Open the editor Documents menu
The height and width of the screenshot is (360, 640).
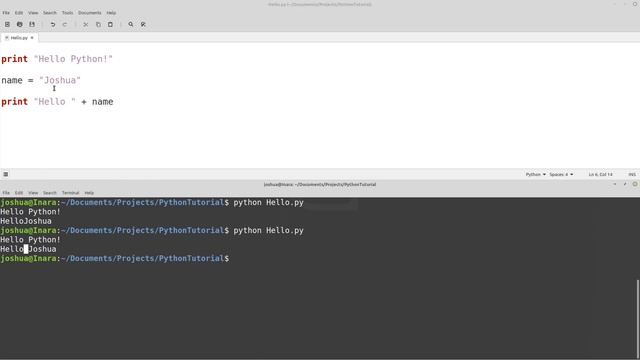90,13
